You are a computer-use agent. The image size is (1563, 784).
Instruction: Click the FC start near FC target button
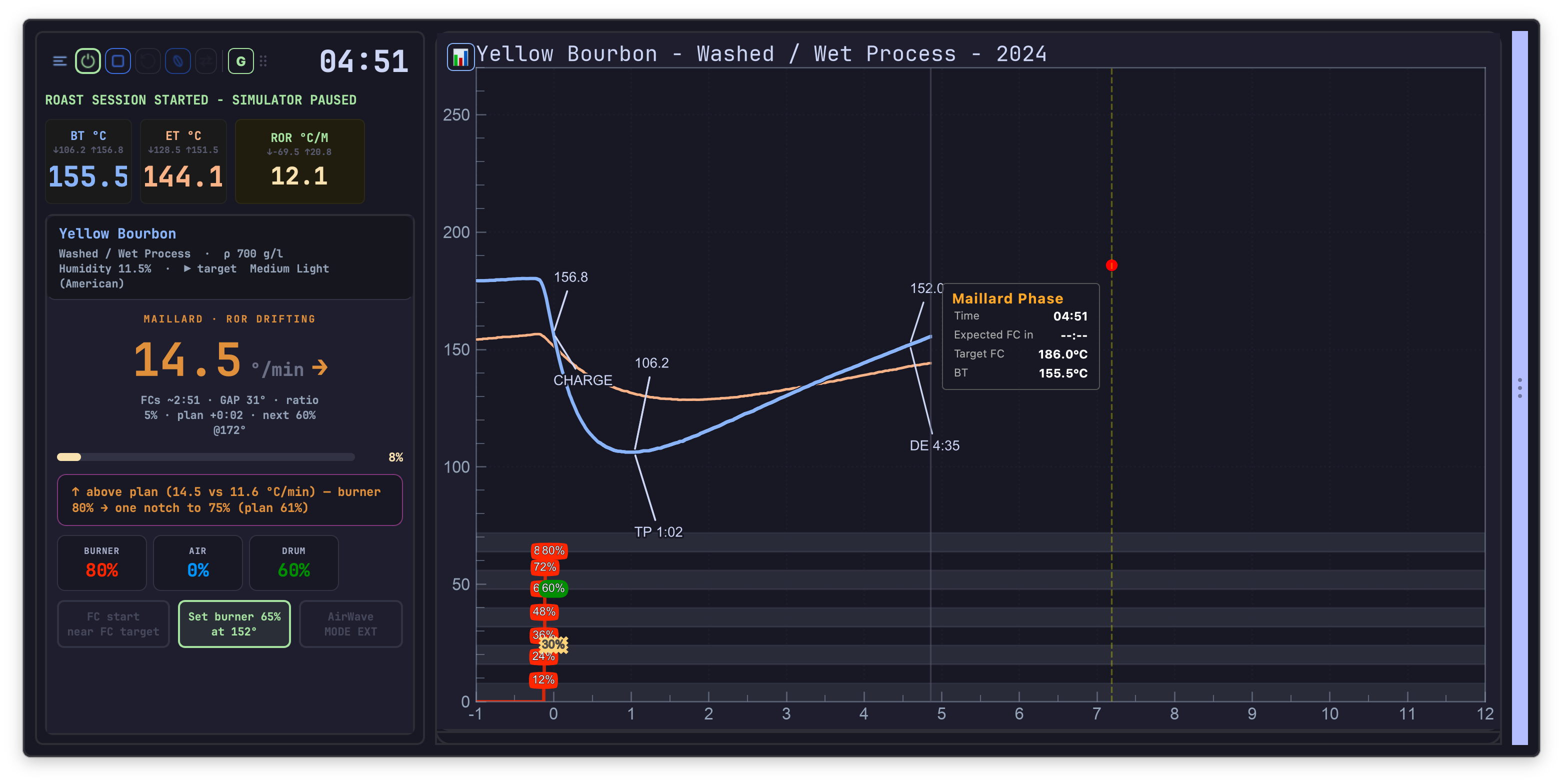pyautogui.click(x=113, y=624)
